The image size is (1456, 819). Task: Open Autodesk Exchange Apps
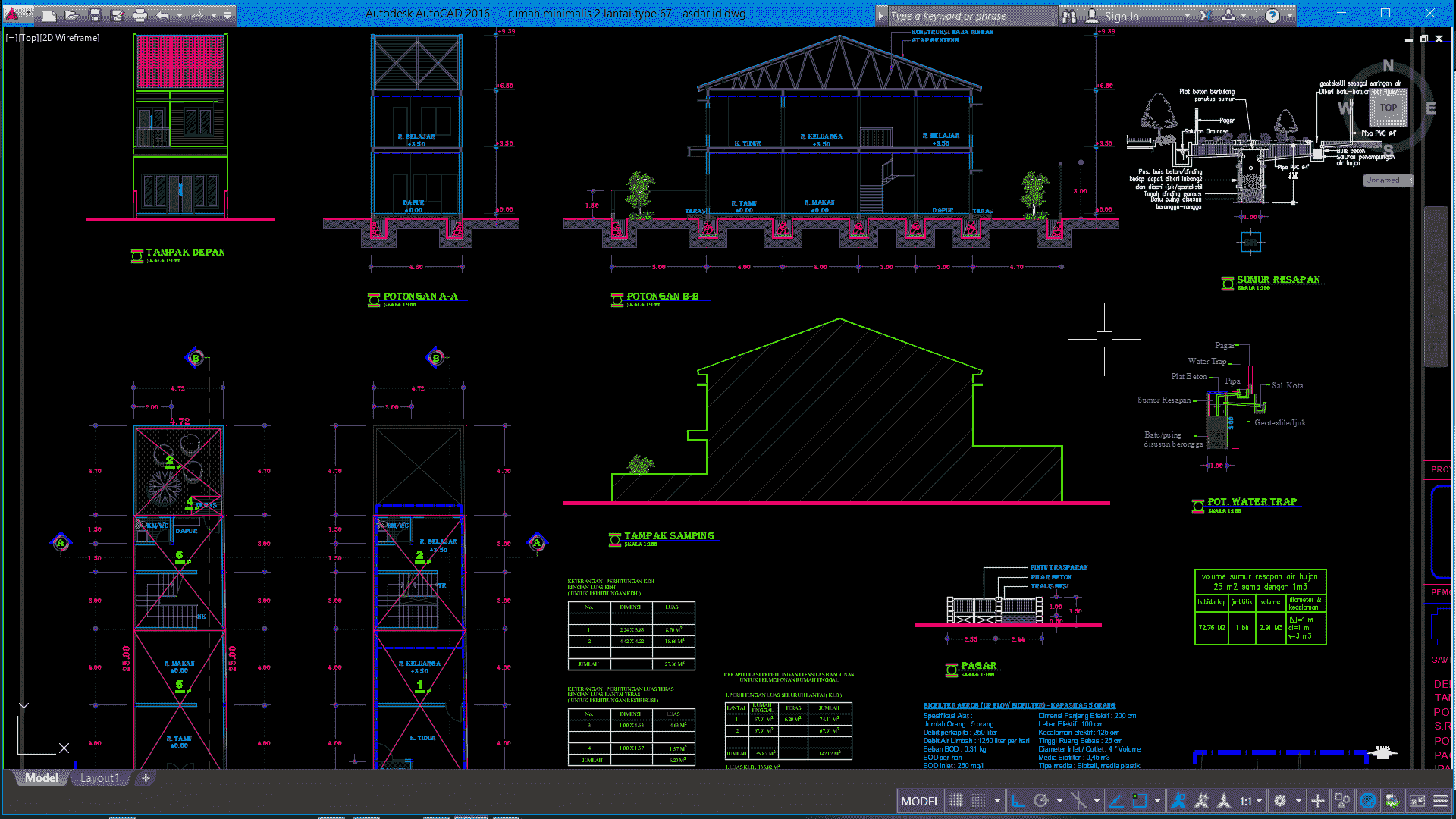pyautogui.click(x=1206, y=16)
